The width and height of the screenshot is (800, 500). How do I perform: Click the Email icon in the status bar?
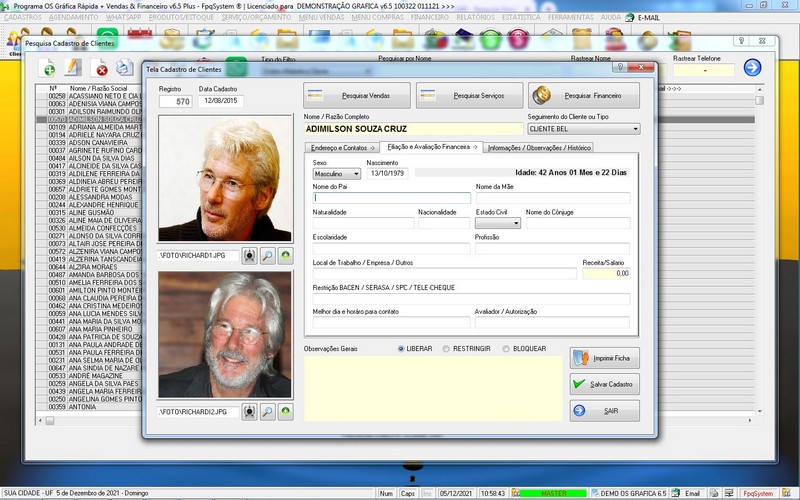(x=676, y=493)
